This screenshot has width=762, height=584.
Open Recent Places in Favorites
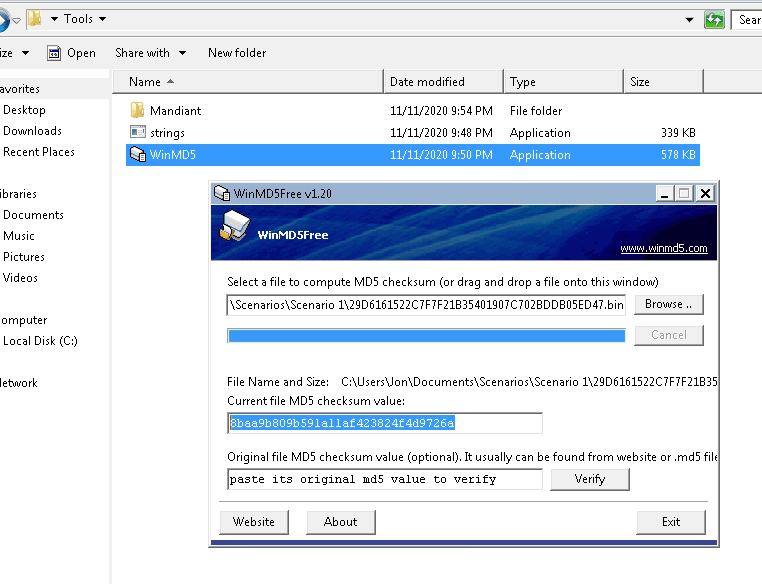coord(39,152)
